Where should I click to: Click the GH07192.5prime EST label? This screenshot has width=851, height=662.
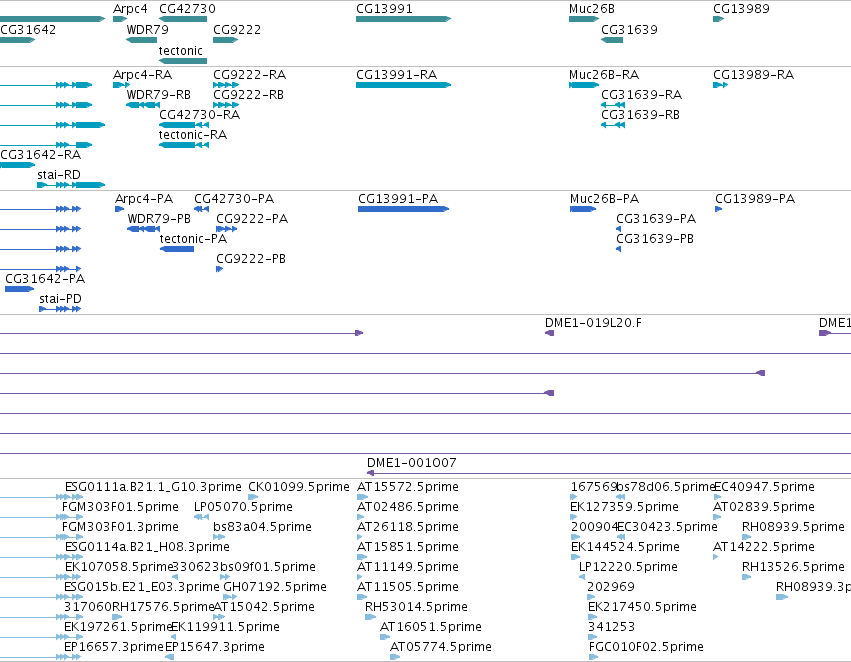pyautogui.click(x=275, y=588)
